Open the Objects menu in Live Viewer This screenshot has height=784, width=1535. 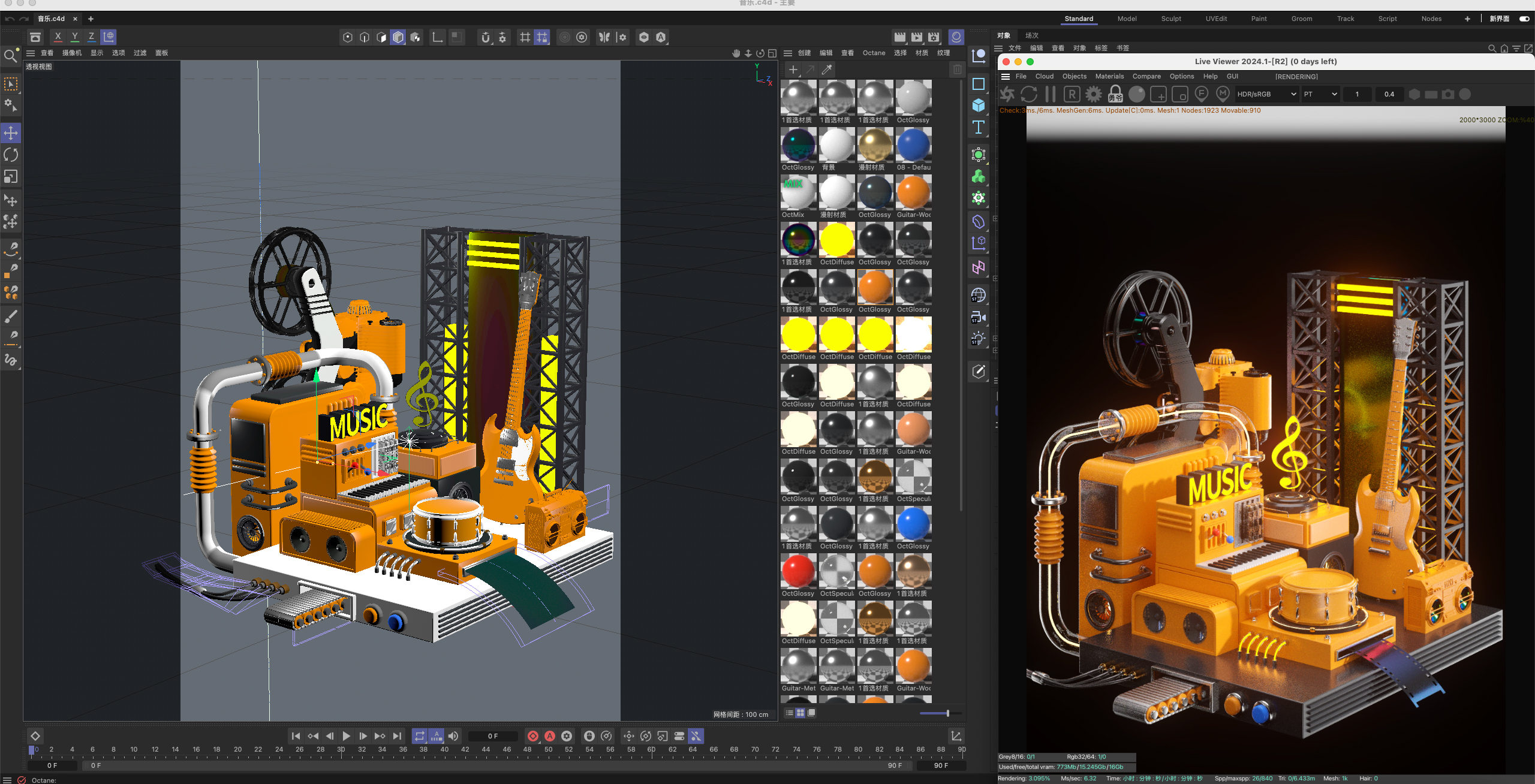click(1074, 76)
